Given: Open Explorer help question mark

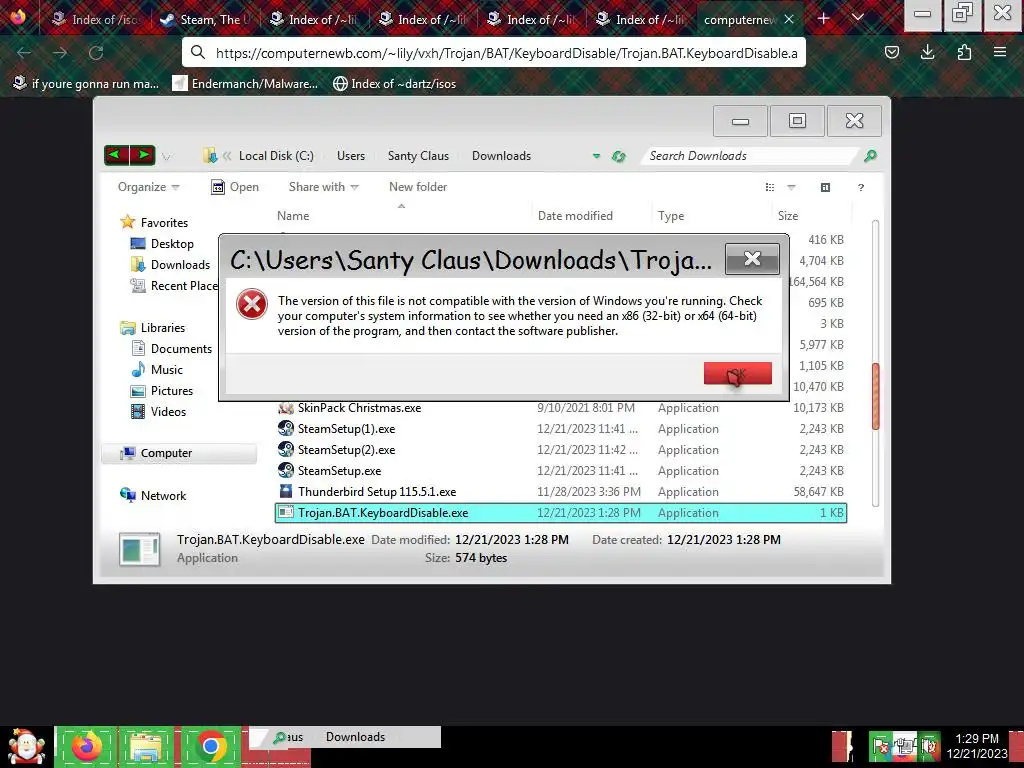Looking at the screenshot, I should 861,187.
